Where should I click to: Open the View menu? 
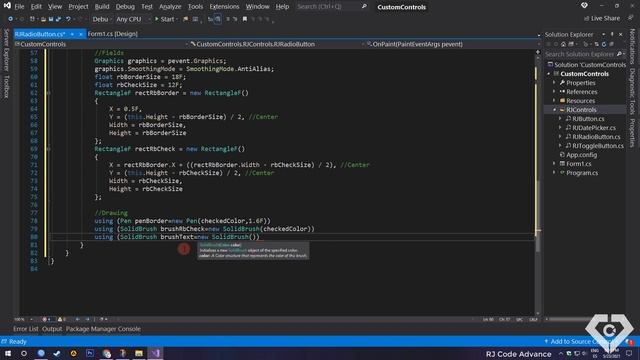(55, 7)
